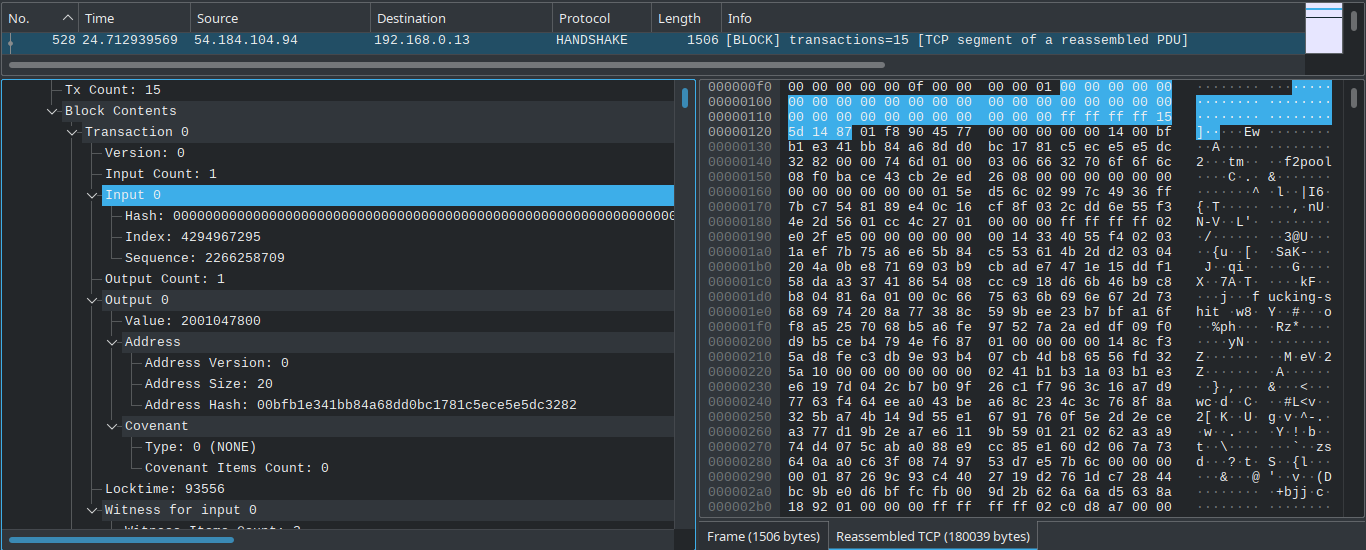Sort by Source column header
The width and height of the screenshot is (1366, 550).
(x=280, y=18)
